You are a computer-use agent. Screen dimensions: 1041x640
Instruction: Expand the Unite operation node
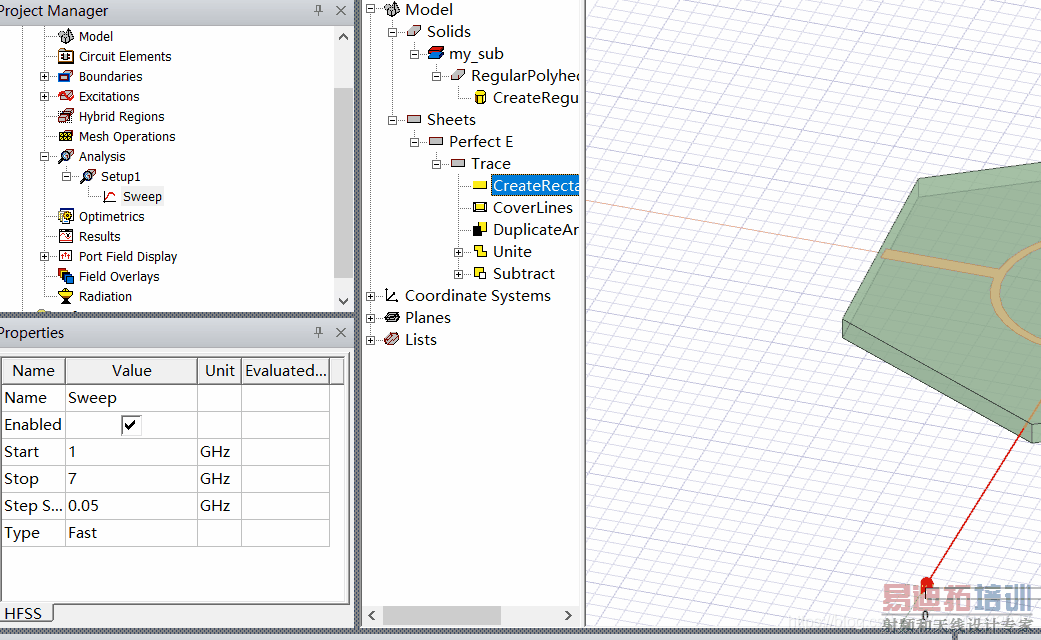click(458, 252)
